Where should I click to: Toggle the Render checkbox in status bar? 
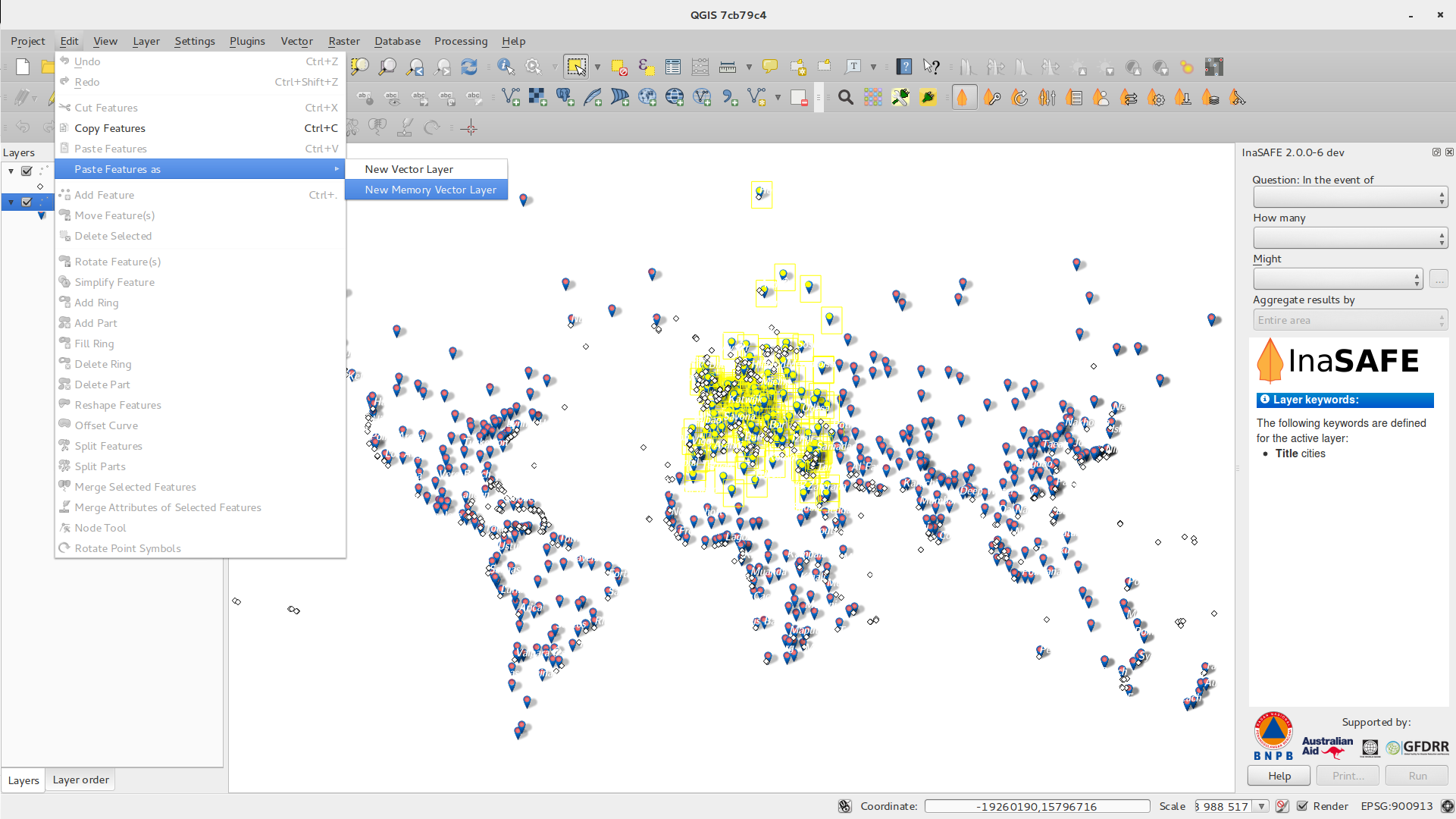point(1302,806)
